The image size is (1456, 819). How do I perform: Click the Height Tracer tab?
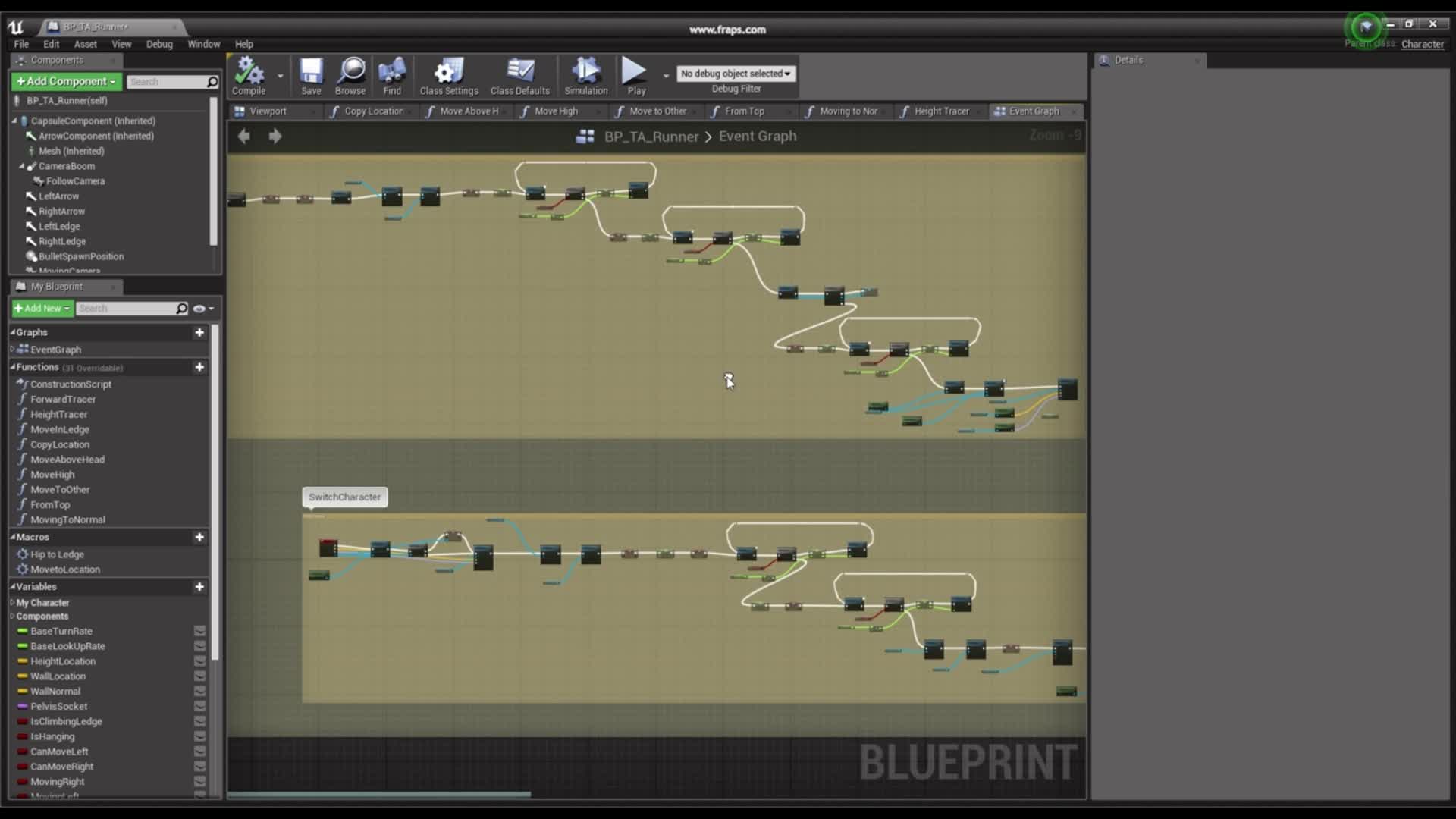click(x=940, y=110)
